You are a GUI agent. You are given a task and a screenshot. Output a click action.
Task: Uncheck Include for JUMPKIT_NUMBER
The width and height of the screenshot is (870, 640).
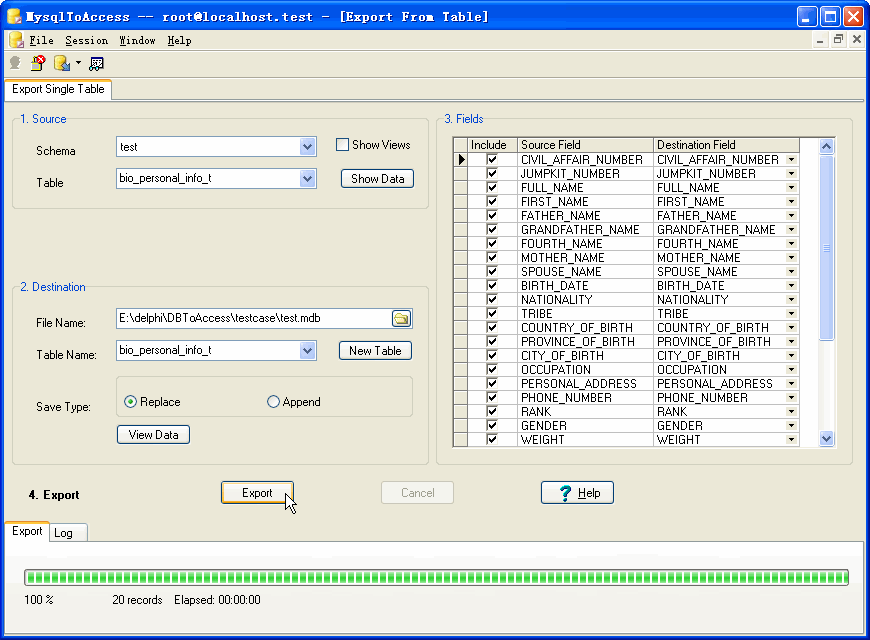492,173
